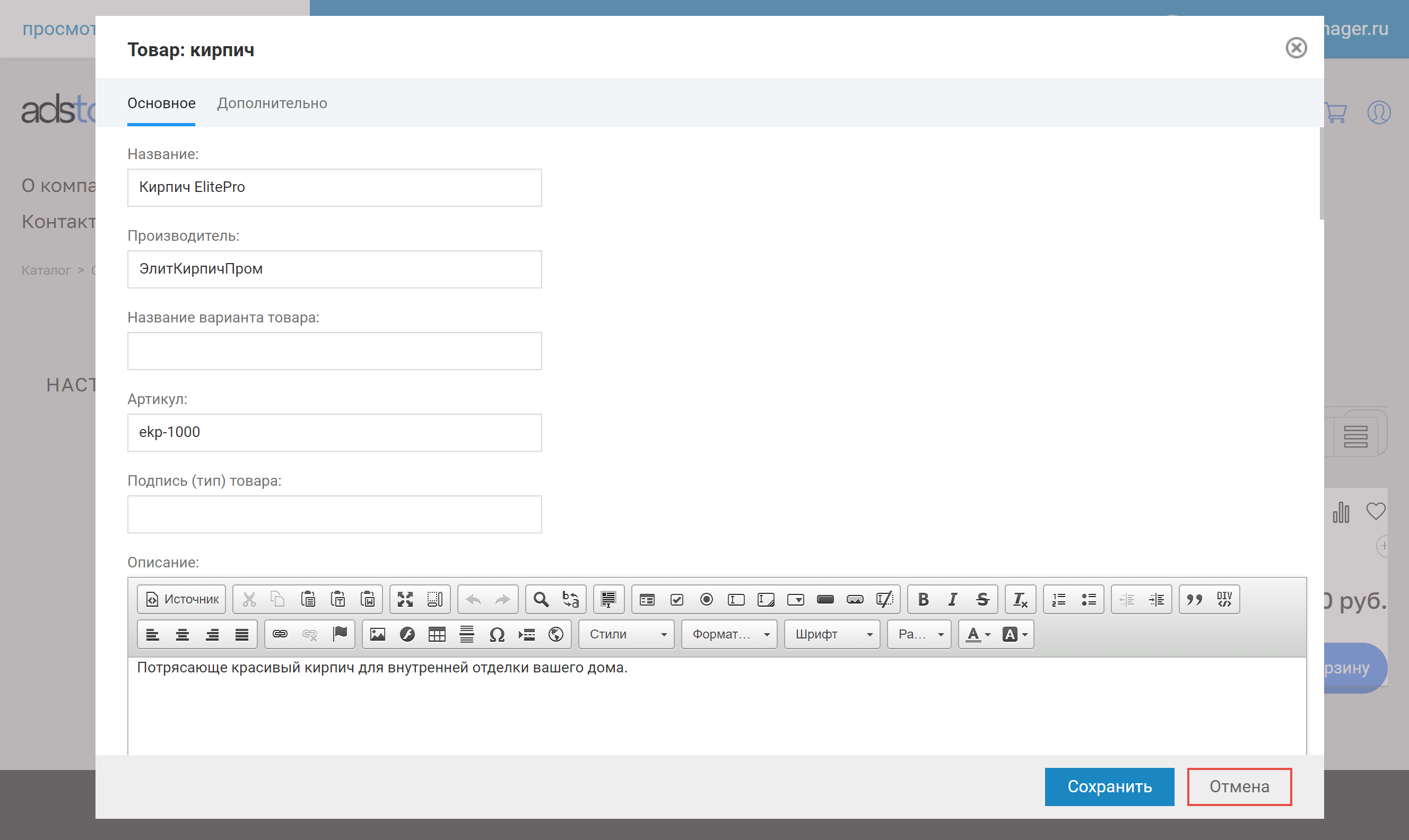
Task: Toggle italic formatting
Action: pyautogui.click(x=953, y=599)
